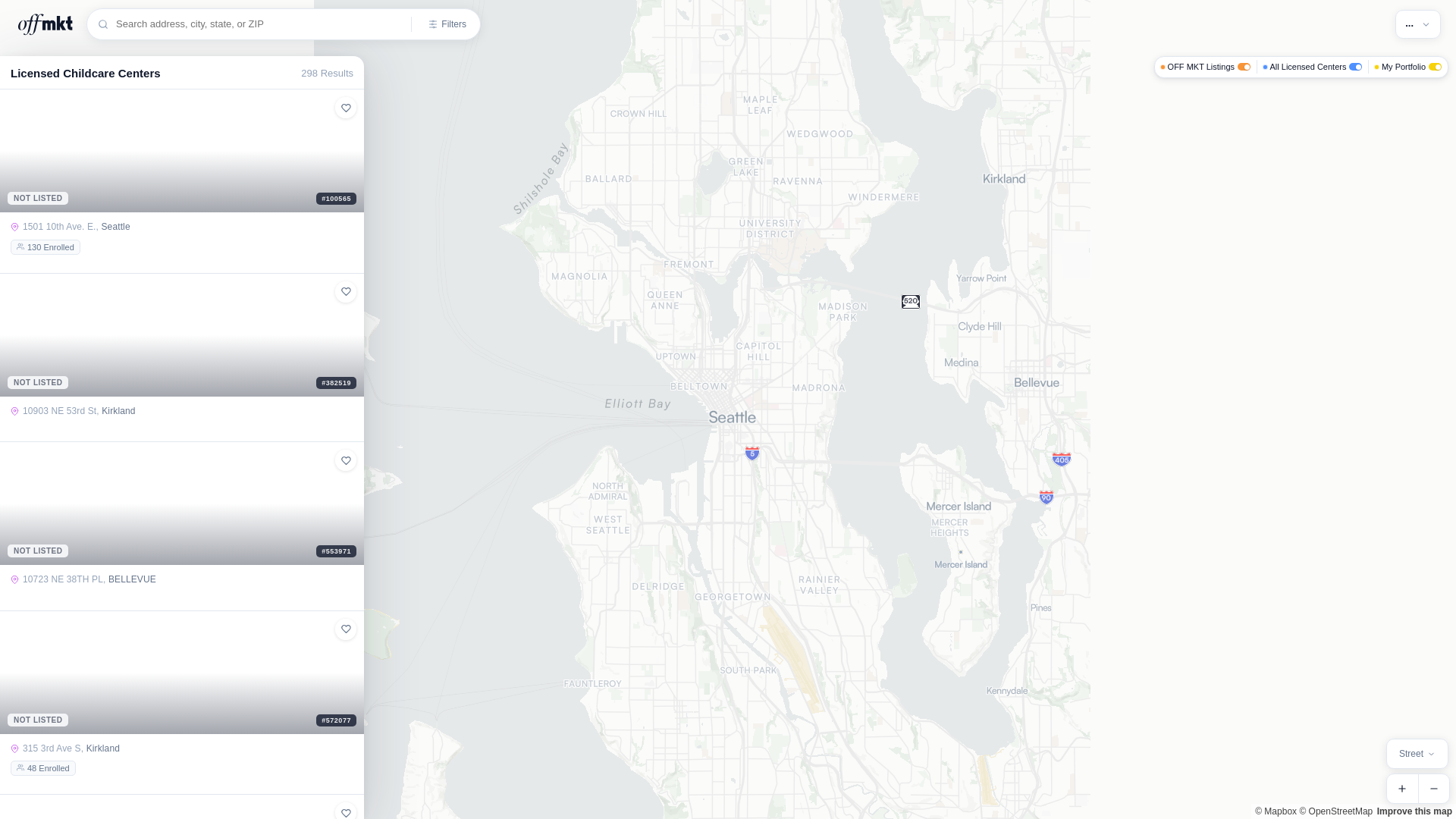Click location pin beside 10903 NE 53rd St
Viewport: 1456px width, 819px height.
14,411
